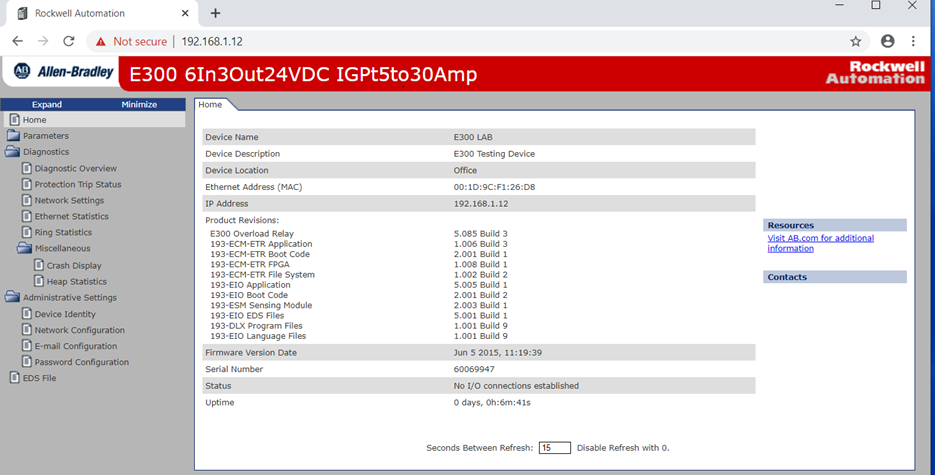Collapse the Diagnostics folder
The image size is (935, 475).
pos(13,152)
